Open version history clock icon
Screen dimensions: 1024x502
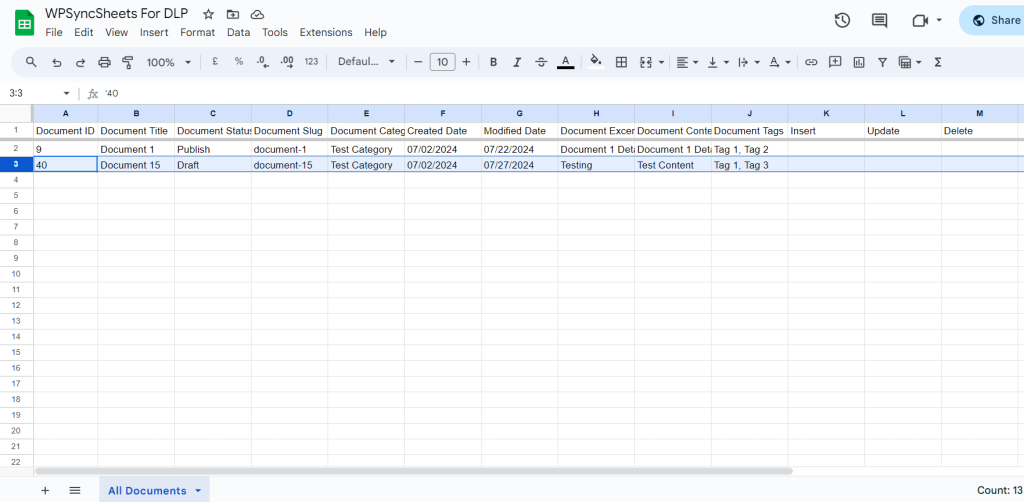point(842,20)
